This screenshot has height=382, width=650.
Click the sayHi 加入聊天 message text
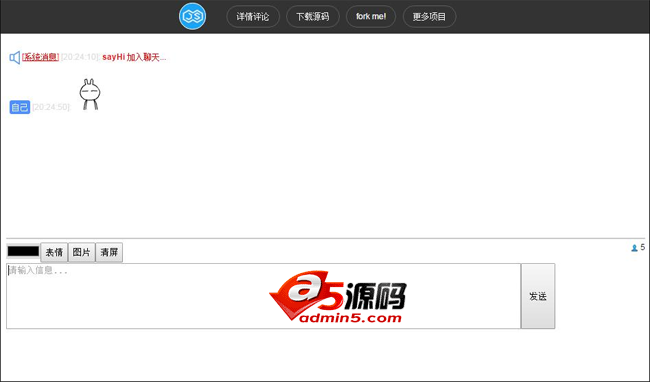pos(134,57)
